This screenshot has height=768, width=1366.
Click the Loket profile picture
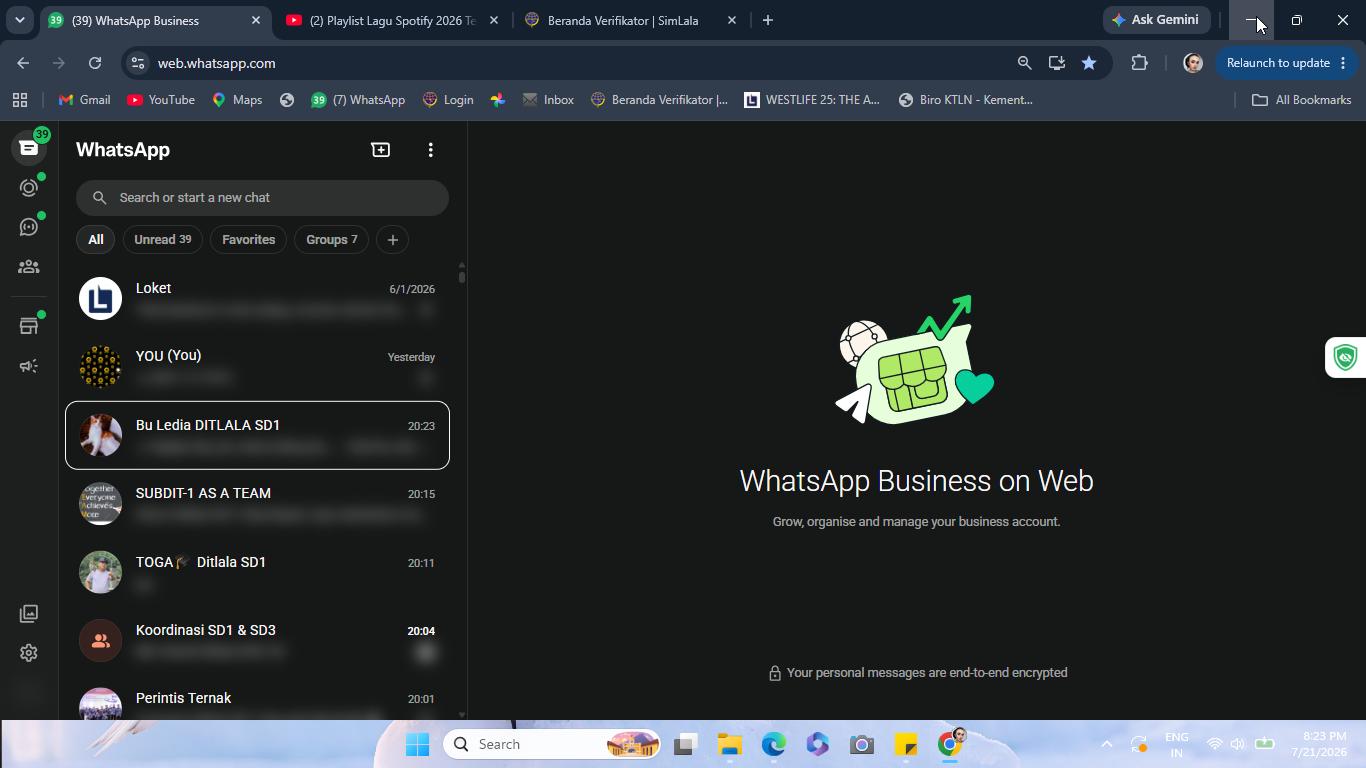pos(100,299)
